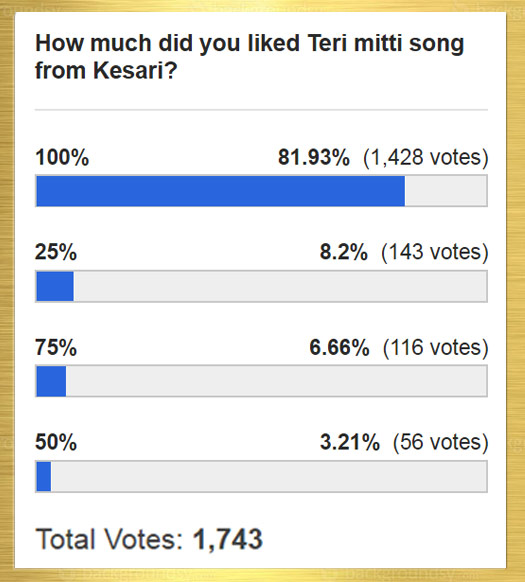Click the 8.2% result percentage text
The width and height of the screenshot is (525, 582).
[x=344, y=252]
